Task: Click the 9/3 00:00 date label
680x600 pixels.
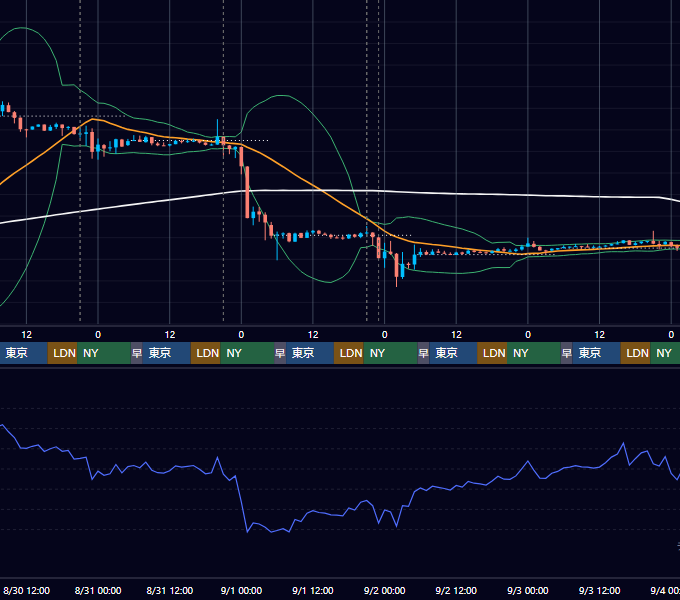Action: pyautogui.click(x=528, y=590)
